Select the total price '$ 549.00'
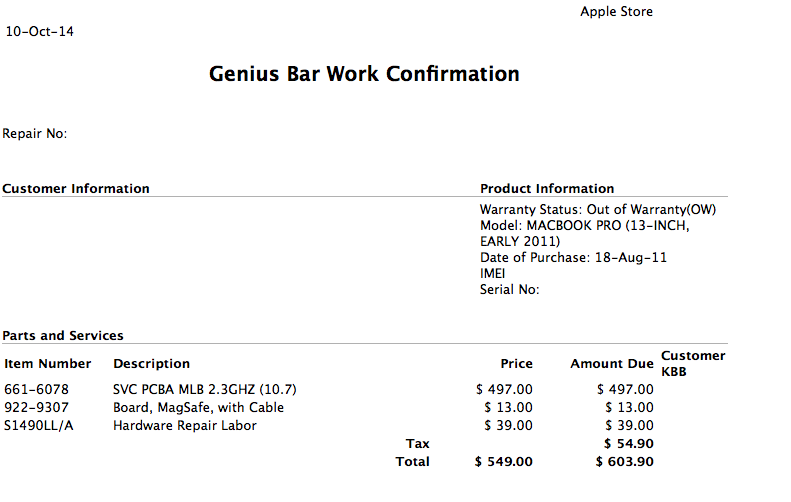Screen dimensions: 791x502 [503, 462]
